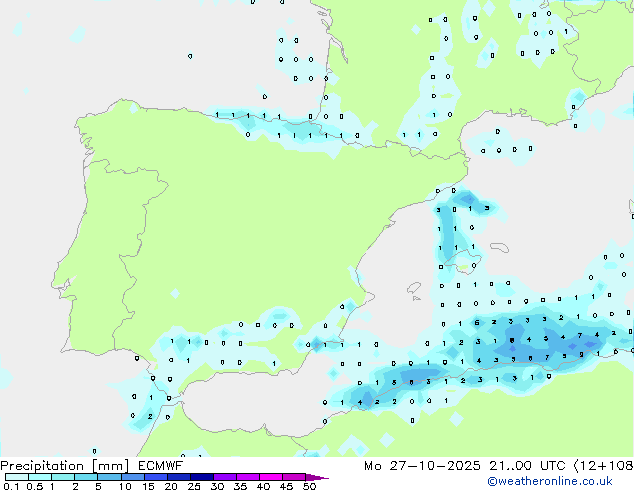Click the legend value '25' under scale
The image size is (634, 490).
pos(194,486)
